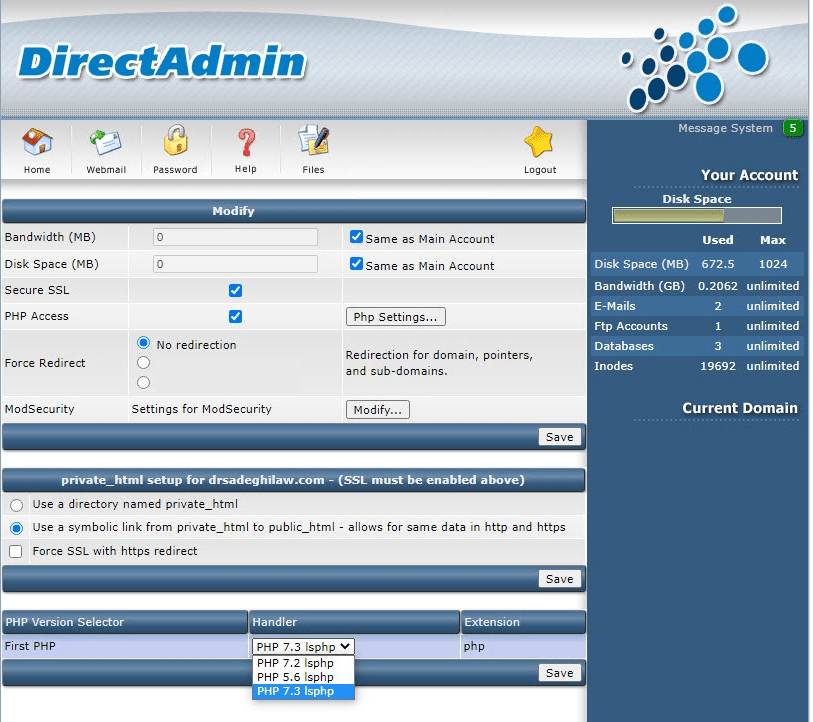Viewport: 813px width, 722px height.
Task: Click the Logout star icon
Action: (539, 143)
